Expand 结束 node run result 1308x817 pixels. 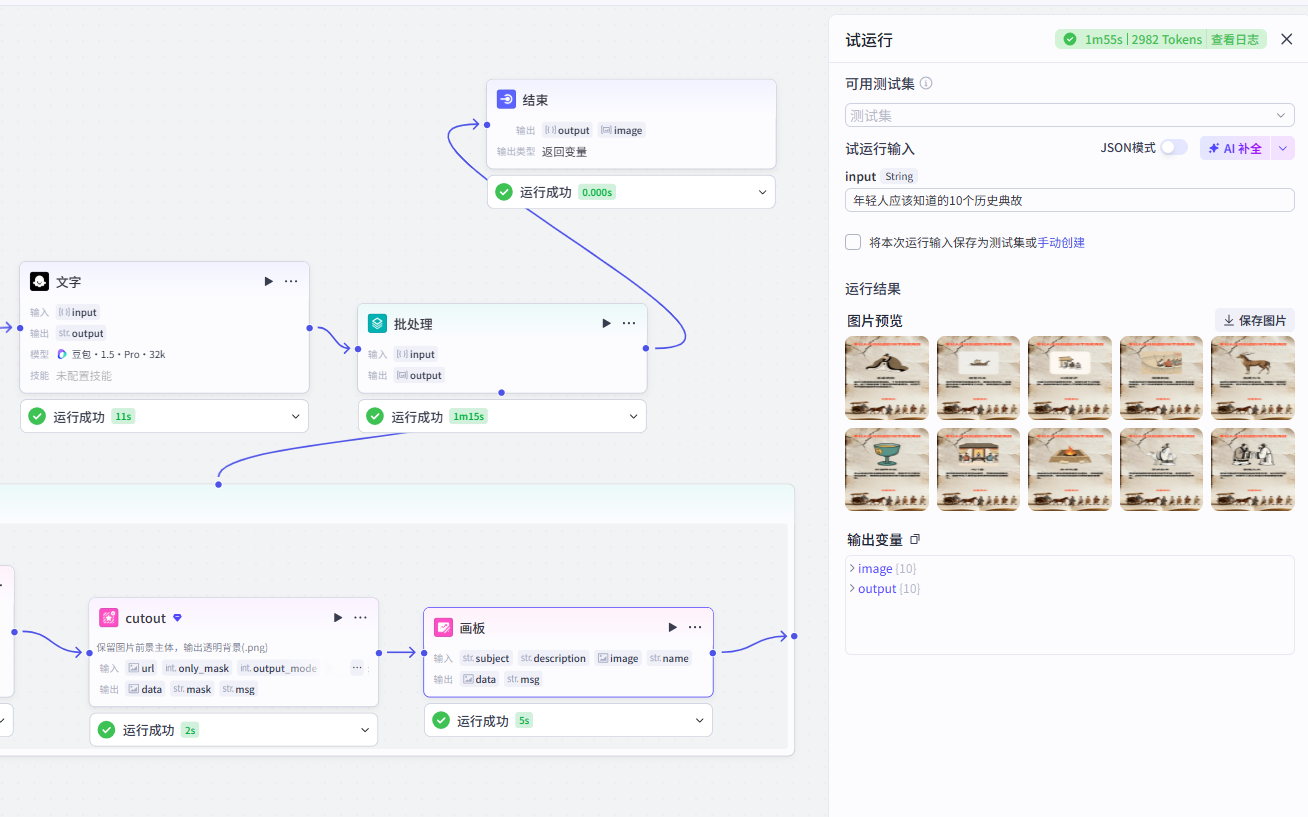(763, 192)
